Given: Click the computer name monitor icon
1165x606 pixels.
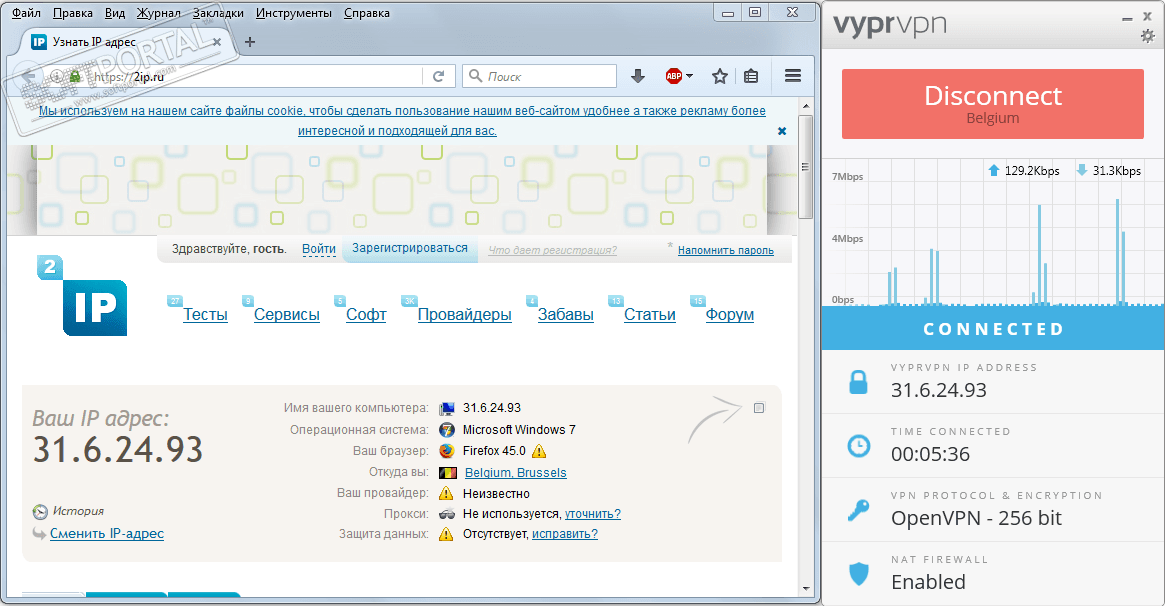Looking at the screenshot, I should tap(447, 408).
